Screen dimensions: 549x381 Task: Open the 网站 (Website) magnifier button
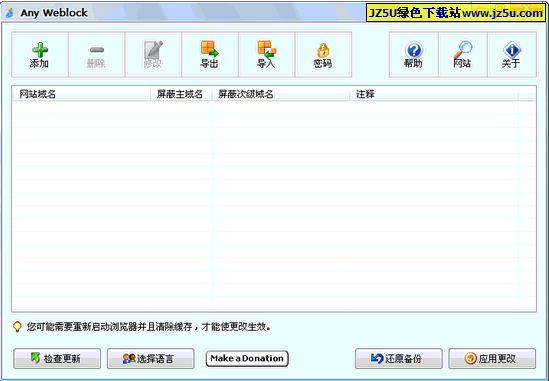click(463, 55)
